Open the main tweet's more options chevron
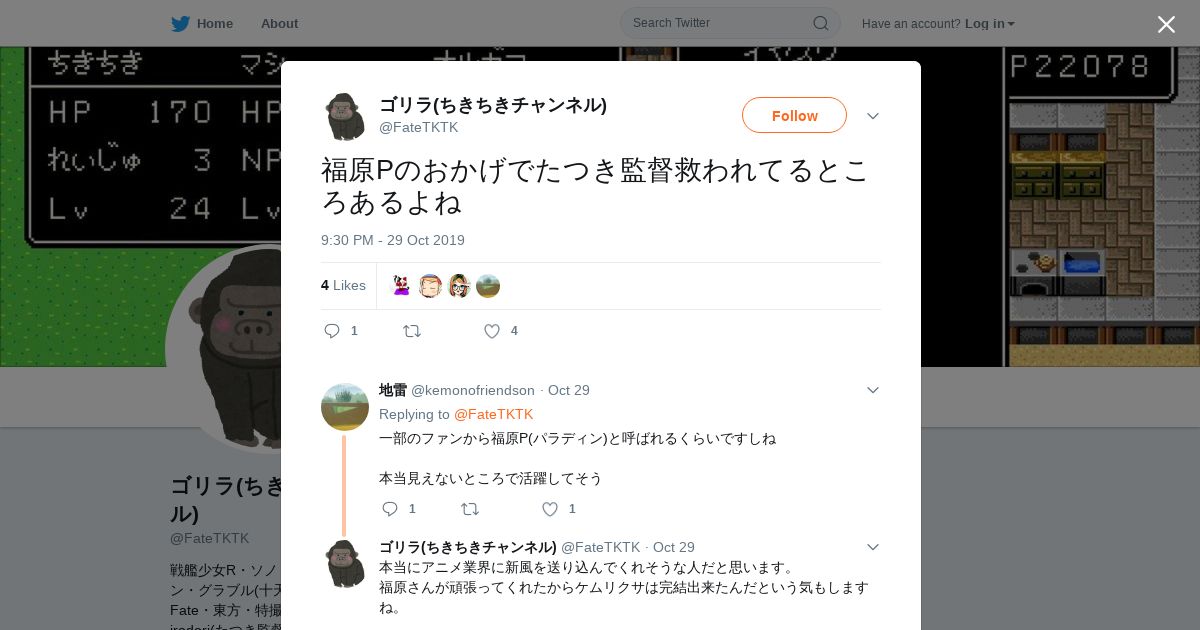This screenshot has height=630, width=1200. click(x=873, y=116)
